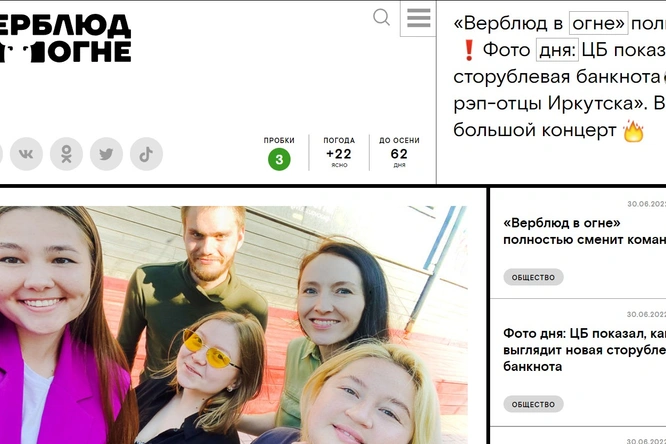Open the hamburger menu

point(418,18)
